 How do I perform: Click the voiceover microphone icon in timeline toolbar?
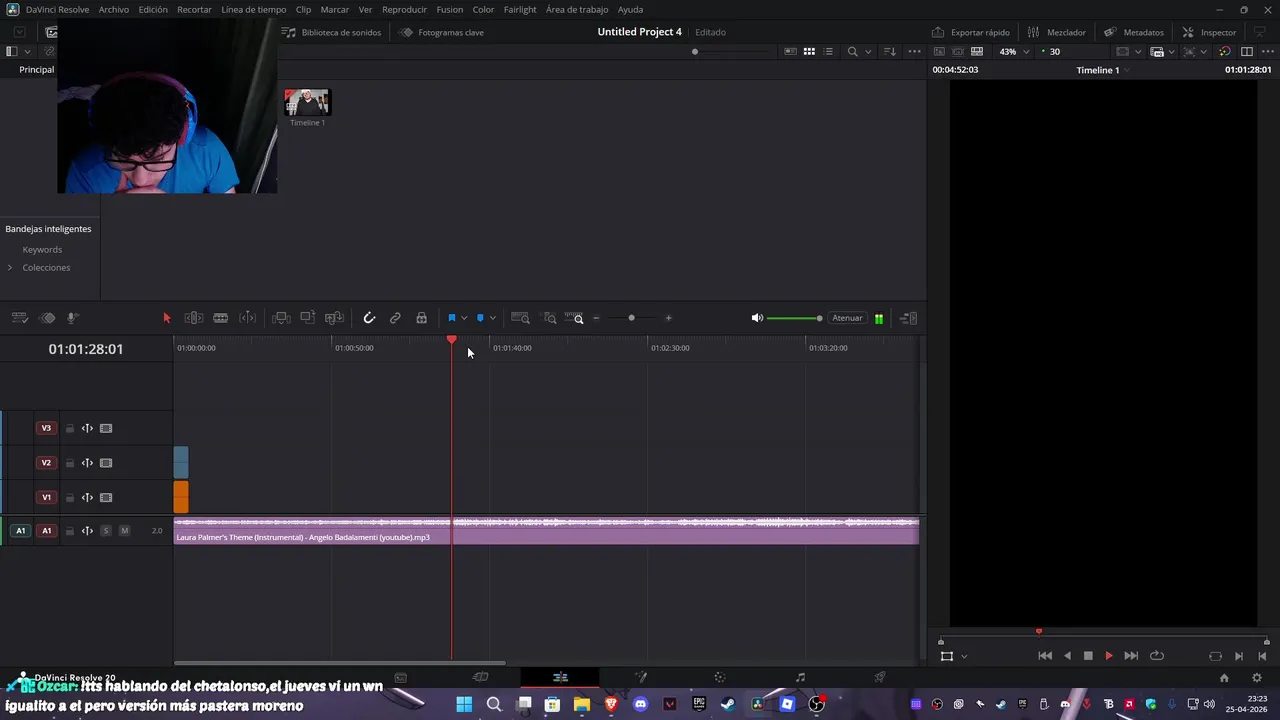coord(72,318)
